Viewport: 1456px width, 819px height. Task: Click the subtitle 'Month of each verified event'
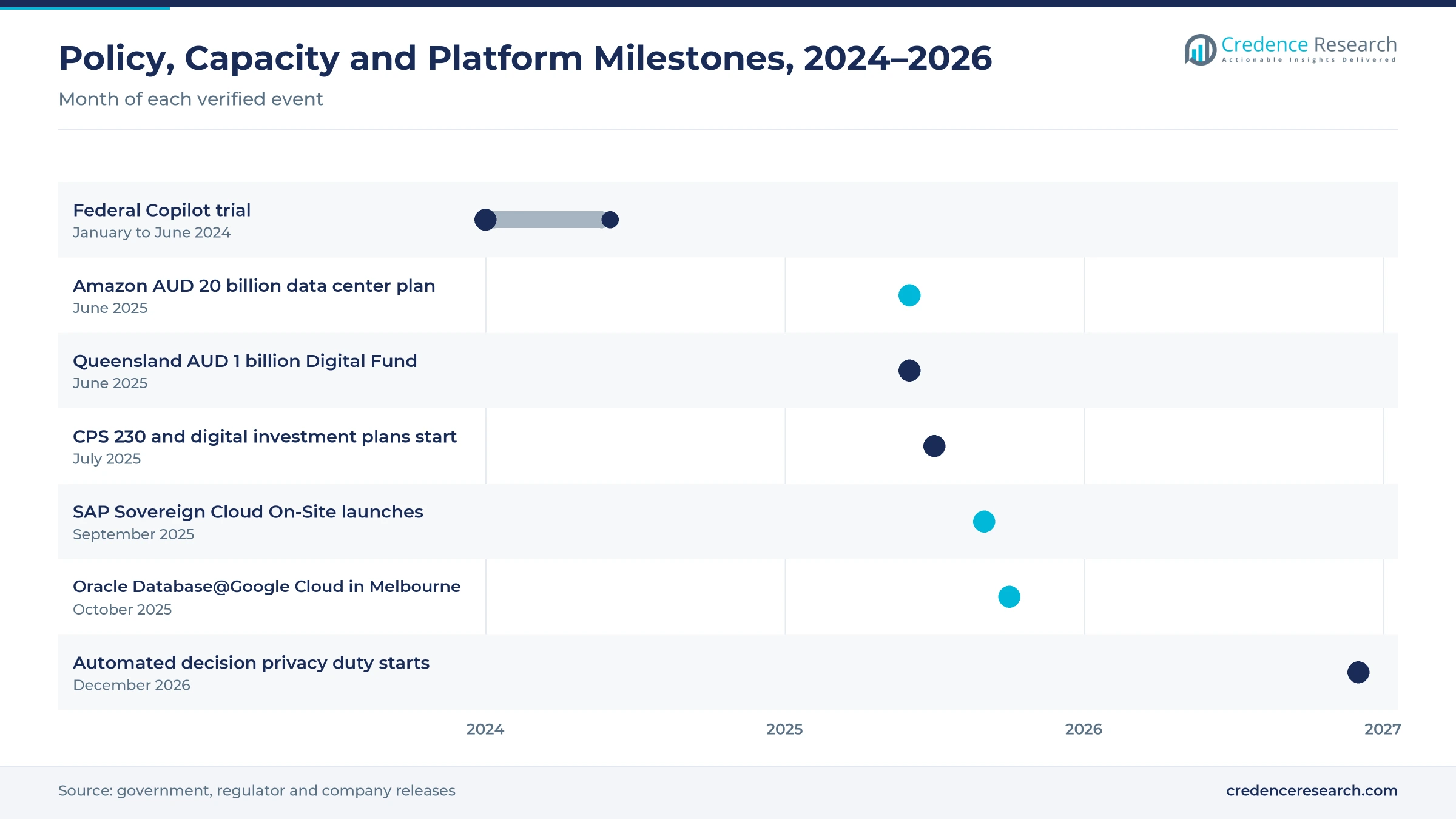coord(190,99)
